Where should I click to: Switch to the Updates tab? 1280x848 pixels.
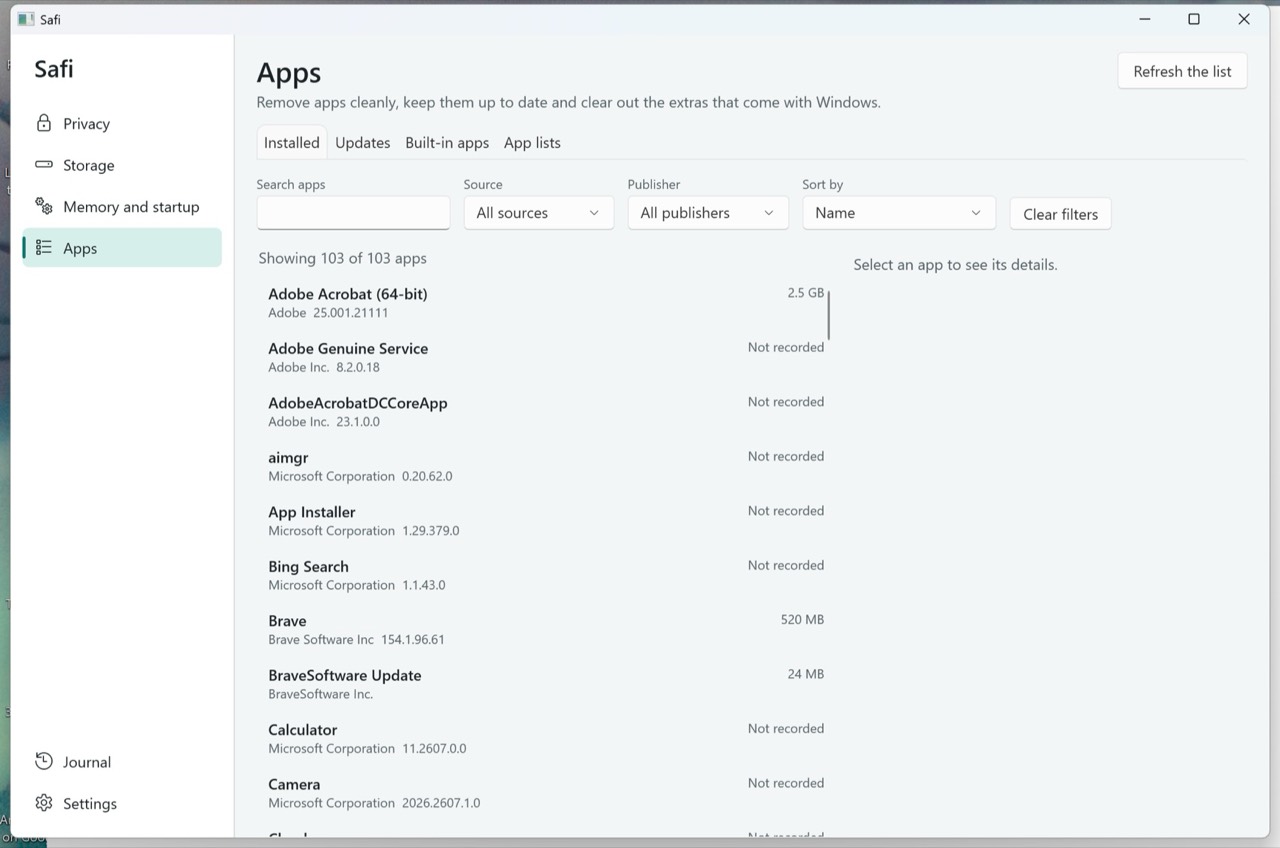pyautogui.click(x=363, y=143)
